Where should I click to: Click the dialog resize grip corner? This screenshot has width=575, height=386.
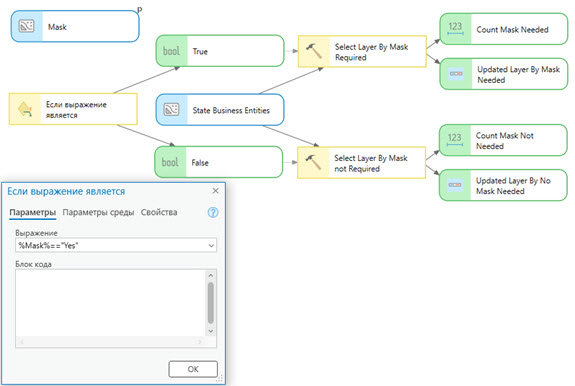(220, 379)
